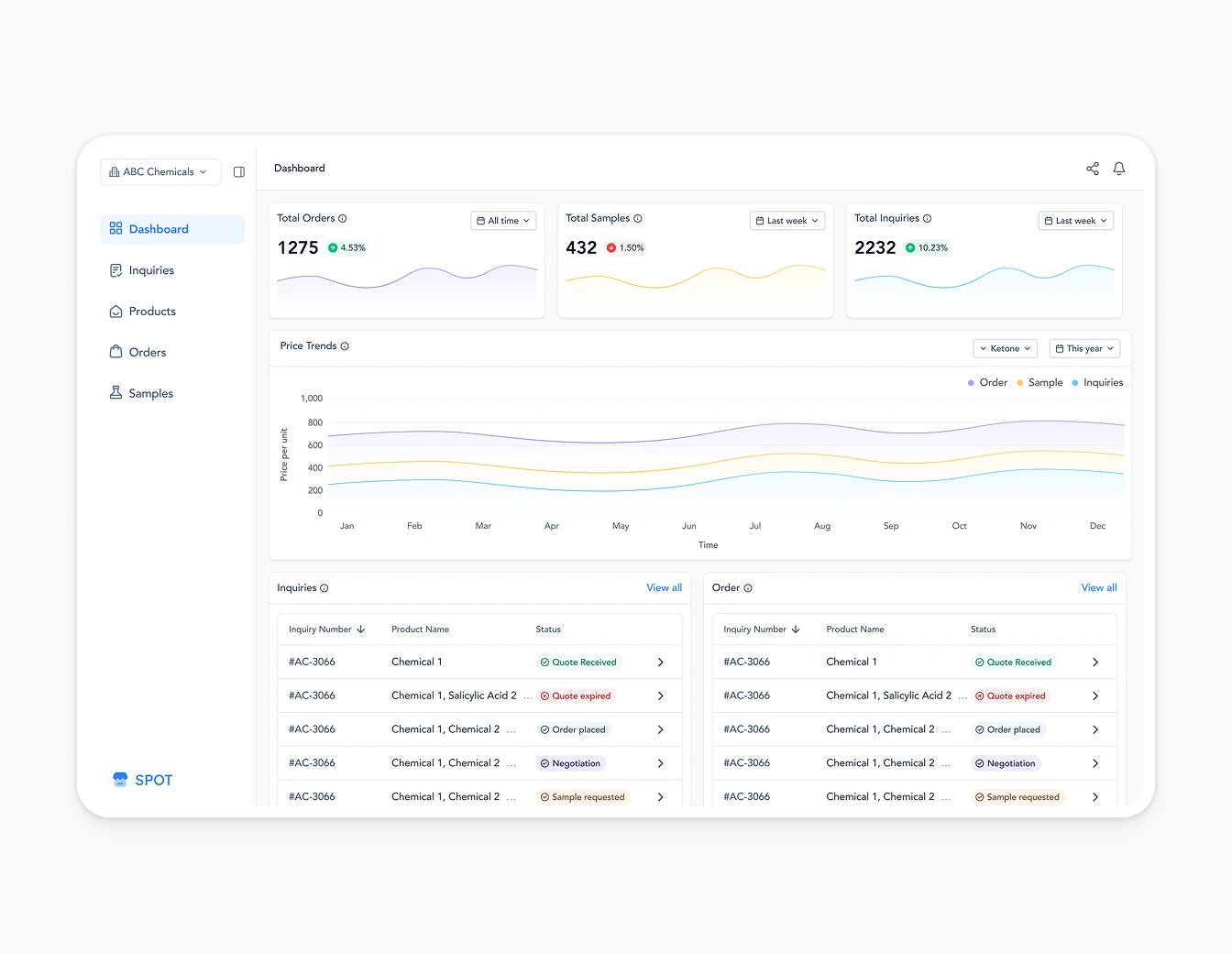Select the Products sidebar icon
Viewport: 1232px width, 953px height.
[115, 311]
